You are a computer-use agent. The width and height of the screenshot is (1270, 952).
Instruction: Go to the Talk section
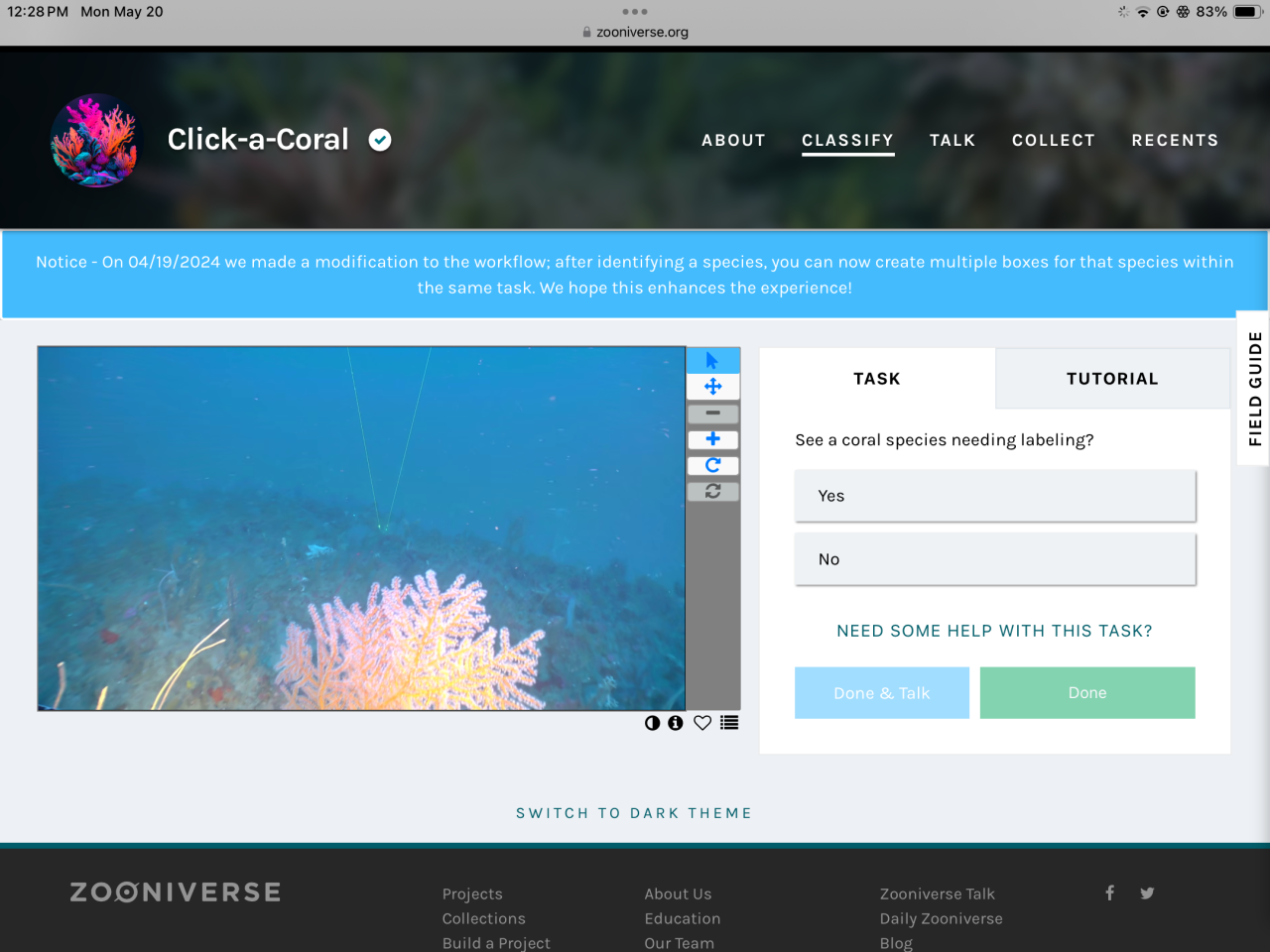(x=952, y=141)
